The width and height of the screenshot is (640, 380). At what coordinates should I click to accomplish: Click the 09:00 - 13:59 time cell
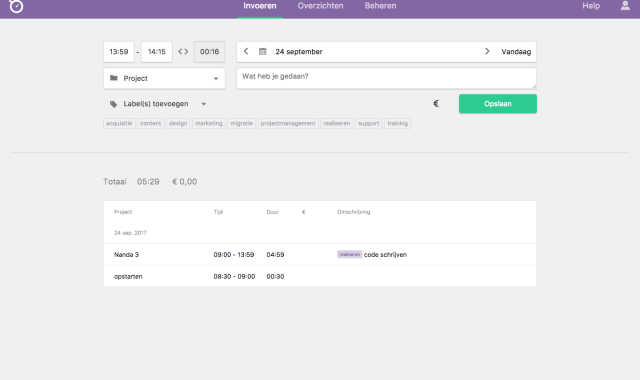(234, 255)
